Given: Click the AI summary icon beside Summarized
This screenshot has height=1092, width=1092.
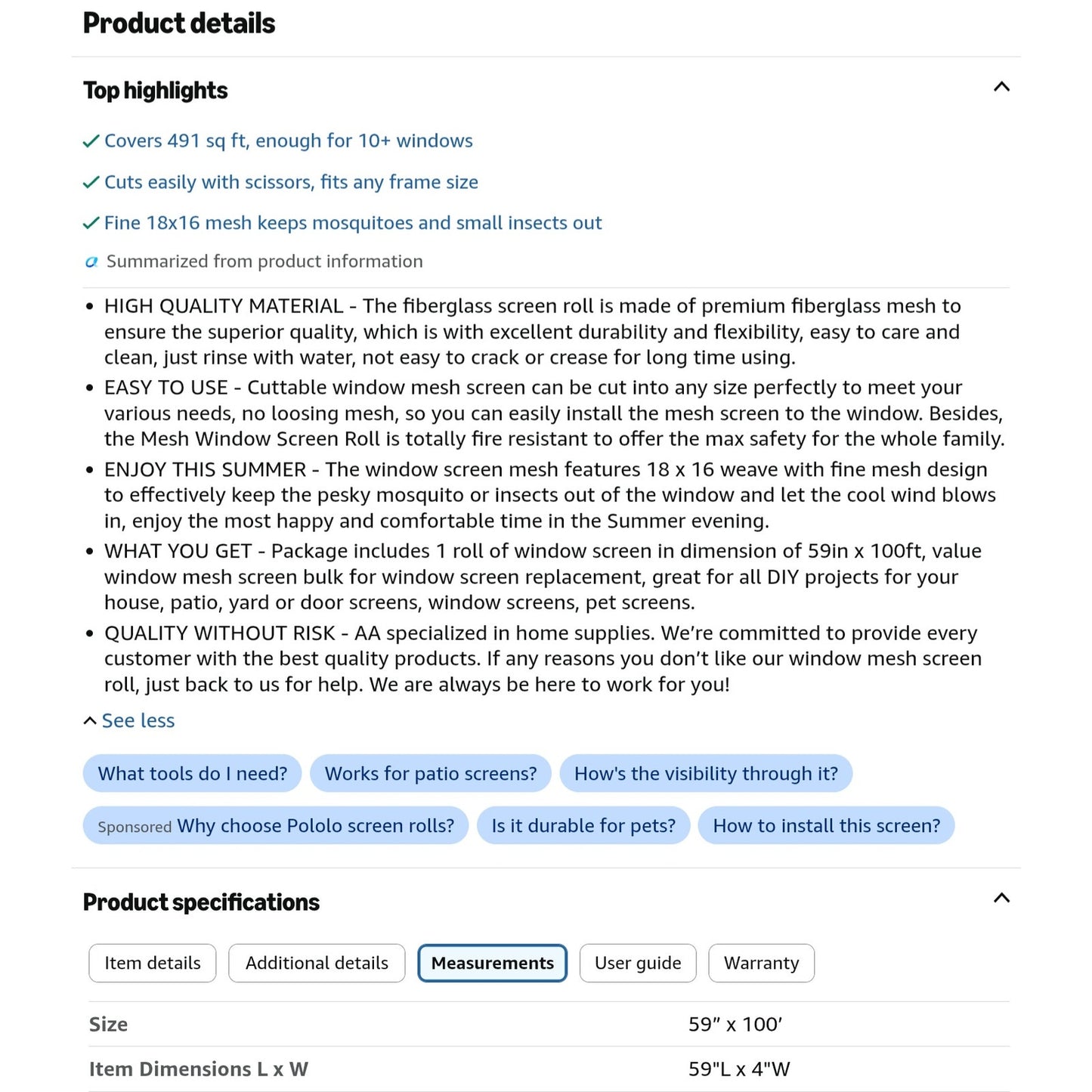Looking at the screenshot, I should coord(91,262).
